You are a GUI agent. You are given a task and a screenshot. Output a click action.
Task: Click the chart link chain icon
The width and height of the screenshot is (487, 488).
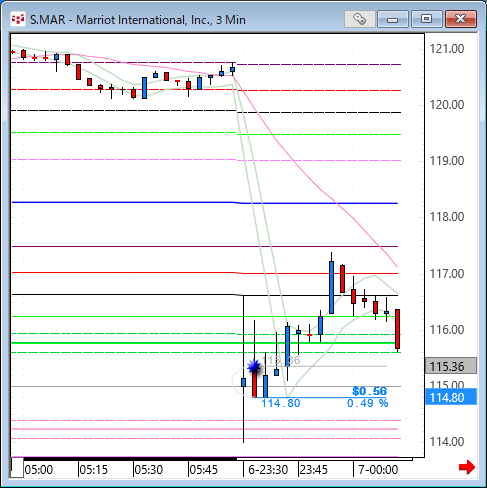359,19
